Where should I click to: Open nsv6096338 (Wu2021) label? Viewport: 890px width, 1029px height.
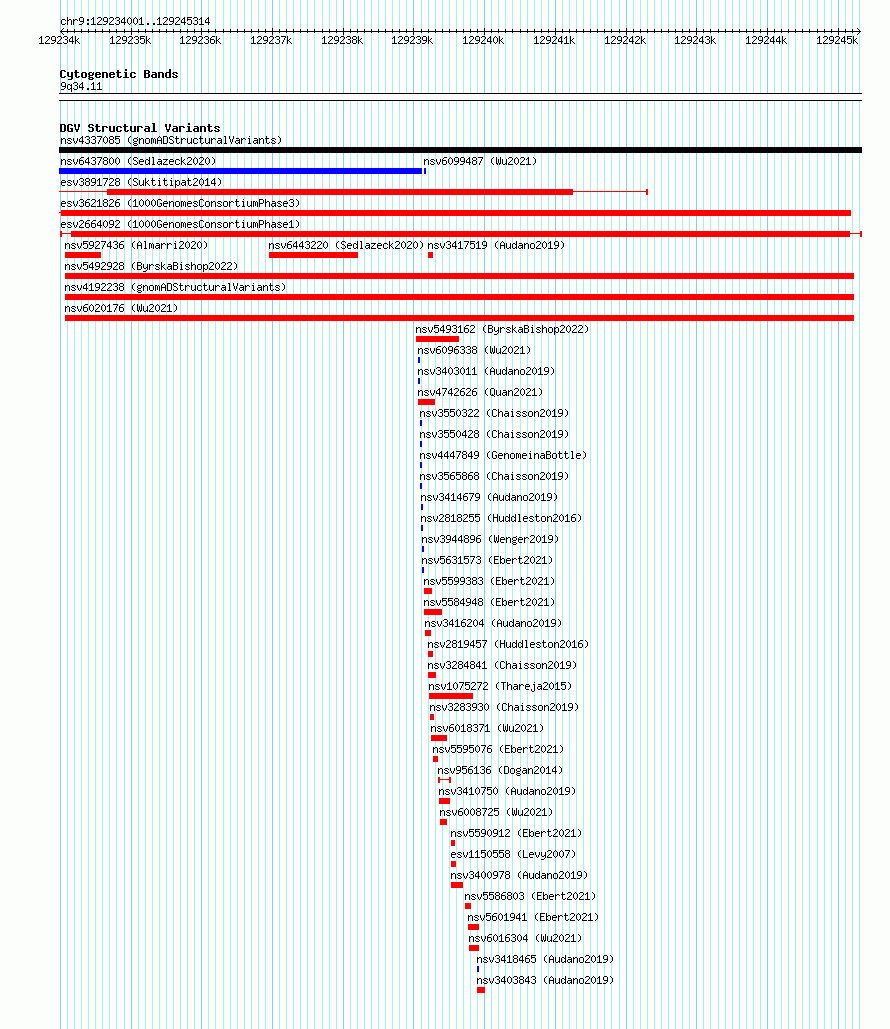475,350
